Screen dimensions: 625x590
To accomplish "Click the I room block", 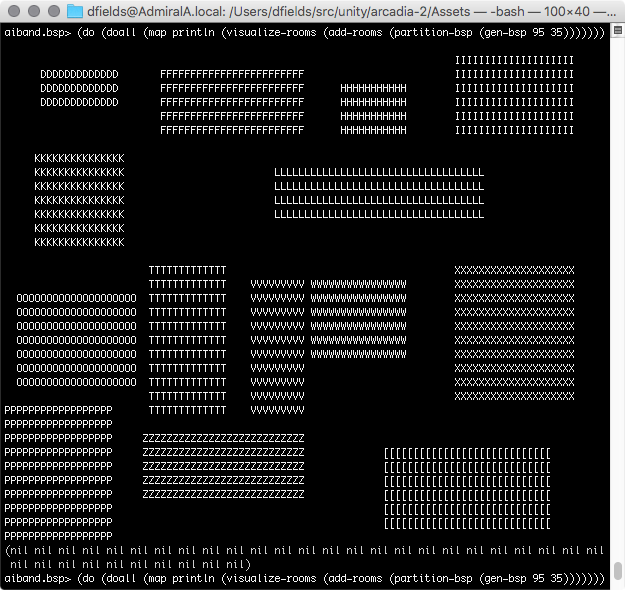I will pyautogui.click(x=514, y=95).
